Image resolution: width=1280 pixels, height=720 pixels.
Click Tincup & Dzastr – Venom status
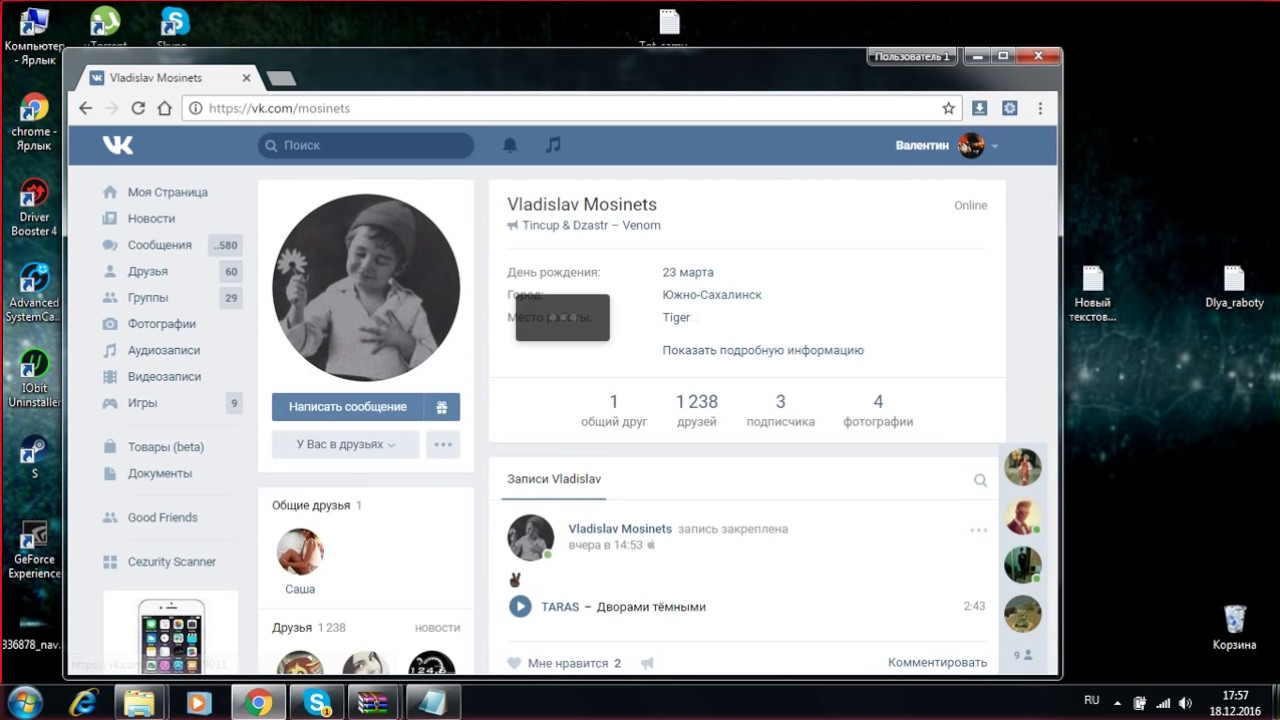[x=591, y=225]
